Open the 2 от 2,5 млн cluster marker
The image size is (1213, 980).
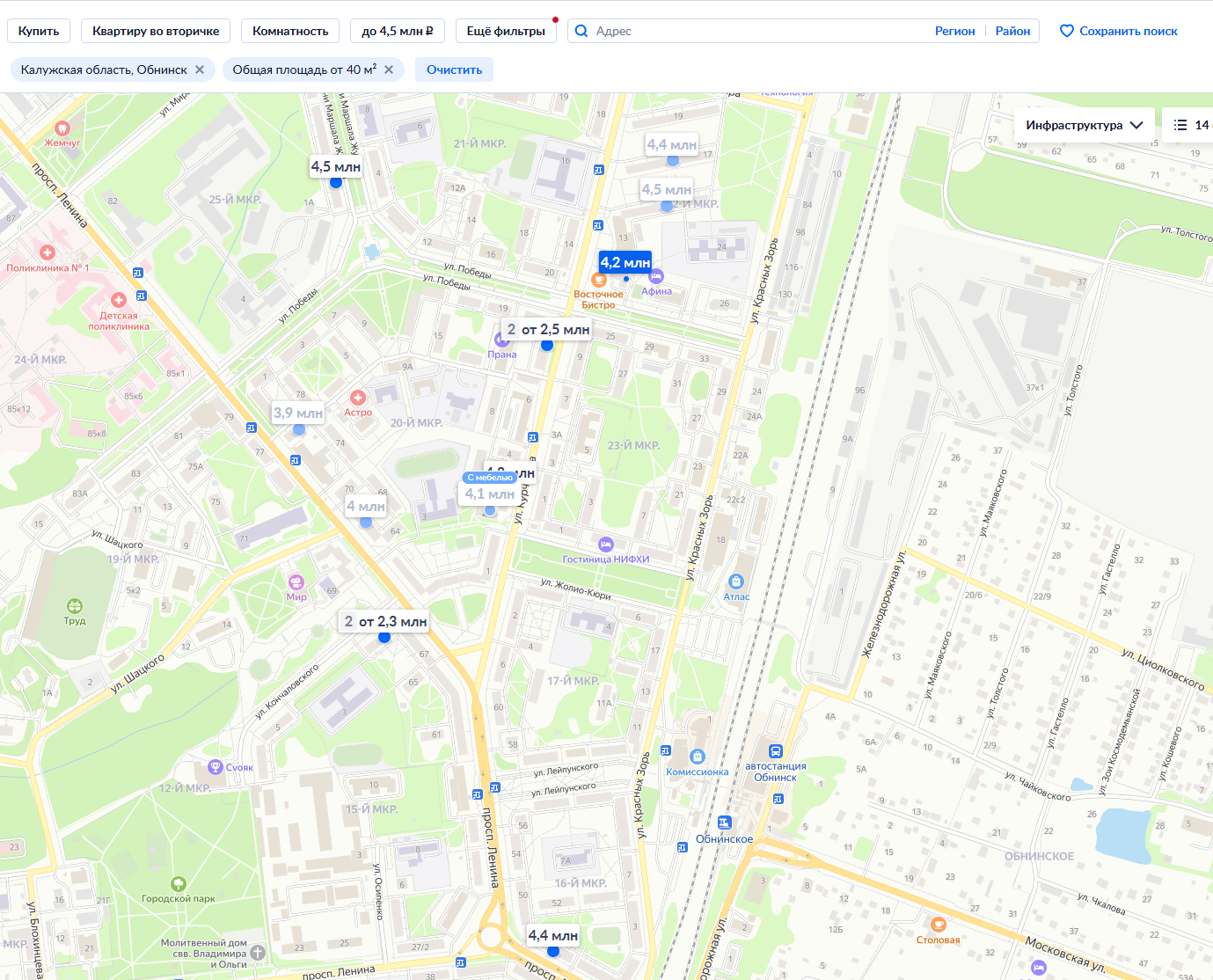point(546,329)
